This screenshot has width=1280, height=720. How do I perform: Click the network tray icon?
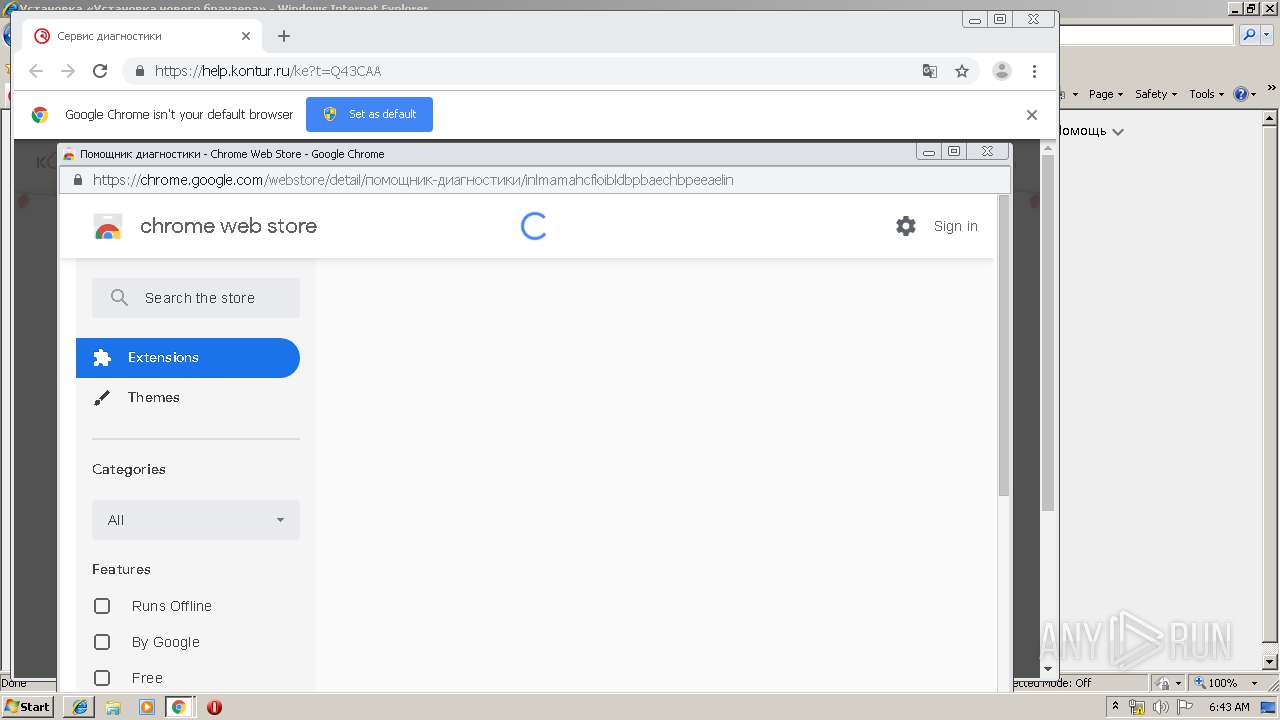1137,707
